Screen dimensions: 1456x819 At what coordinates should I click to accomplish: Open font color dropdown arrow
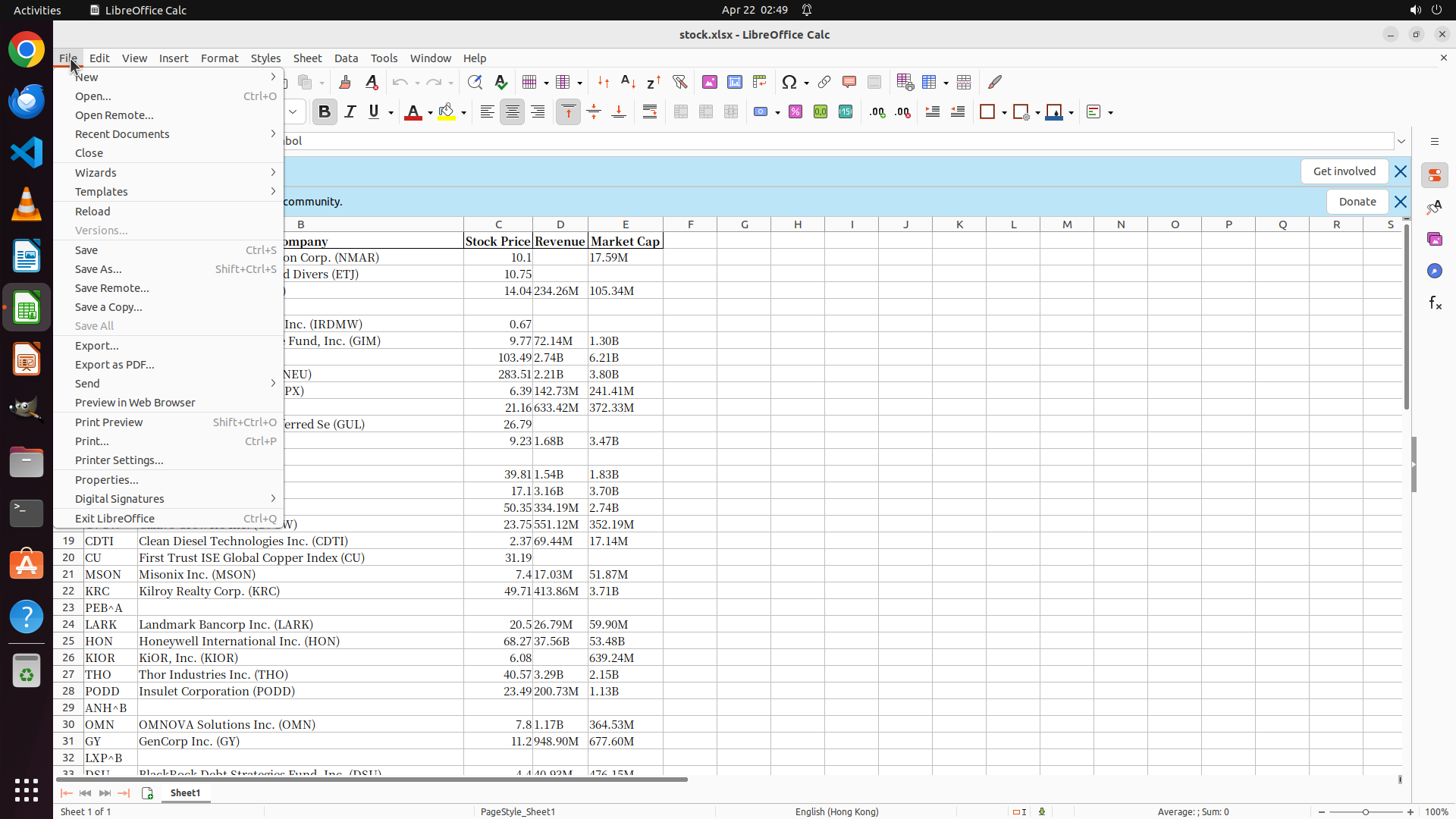click(x=430, y=113)
